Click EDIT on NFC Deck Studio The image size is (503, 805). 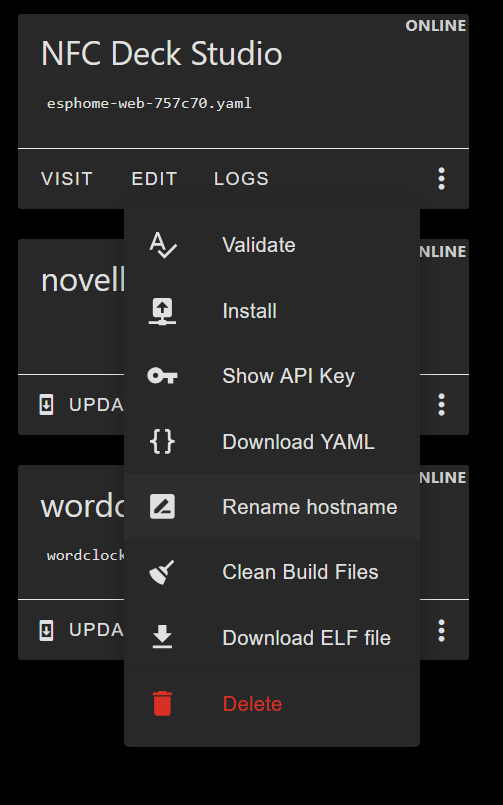point(154,179)
